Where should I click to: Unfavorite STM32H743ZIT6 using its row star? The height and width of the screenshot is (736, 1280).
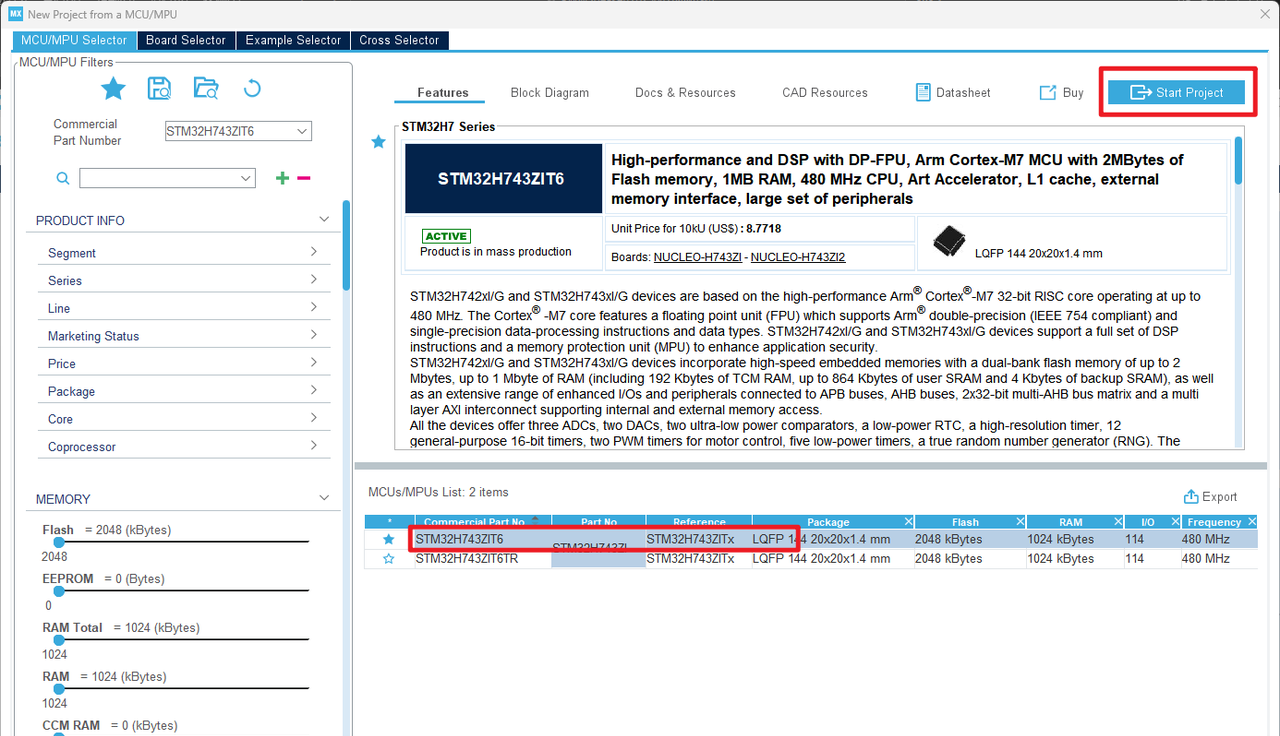click(x=388, y=539)
